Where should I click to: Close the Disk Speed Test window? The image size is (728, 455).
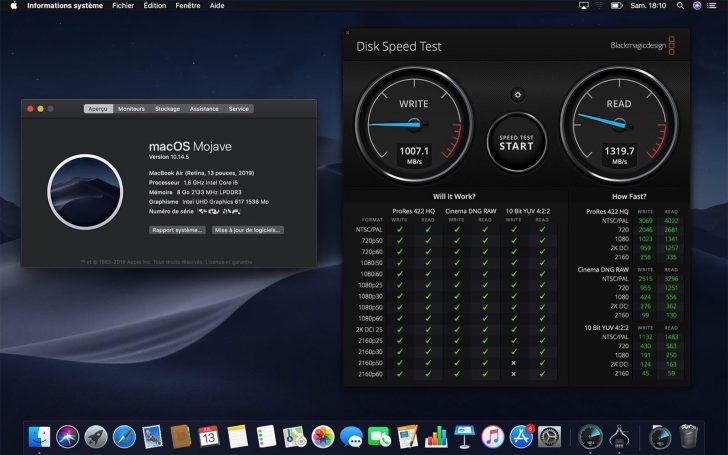347,32
